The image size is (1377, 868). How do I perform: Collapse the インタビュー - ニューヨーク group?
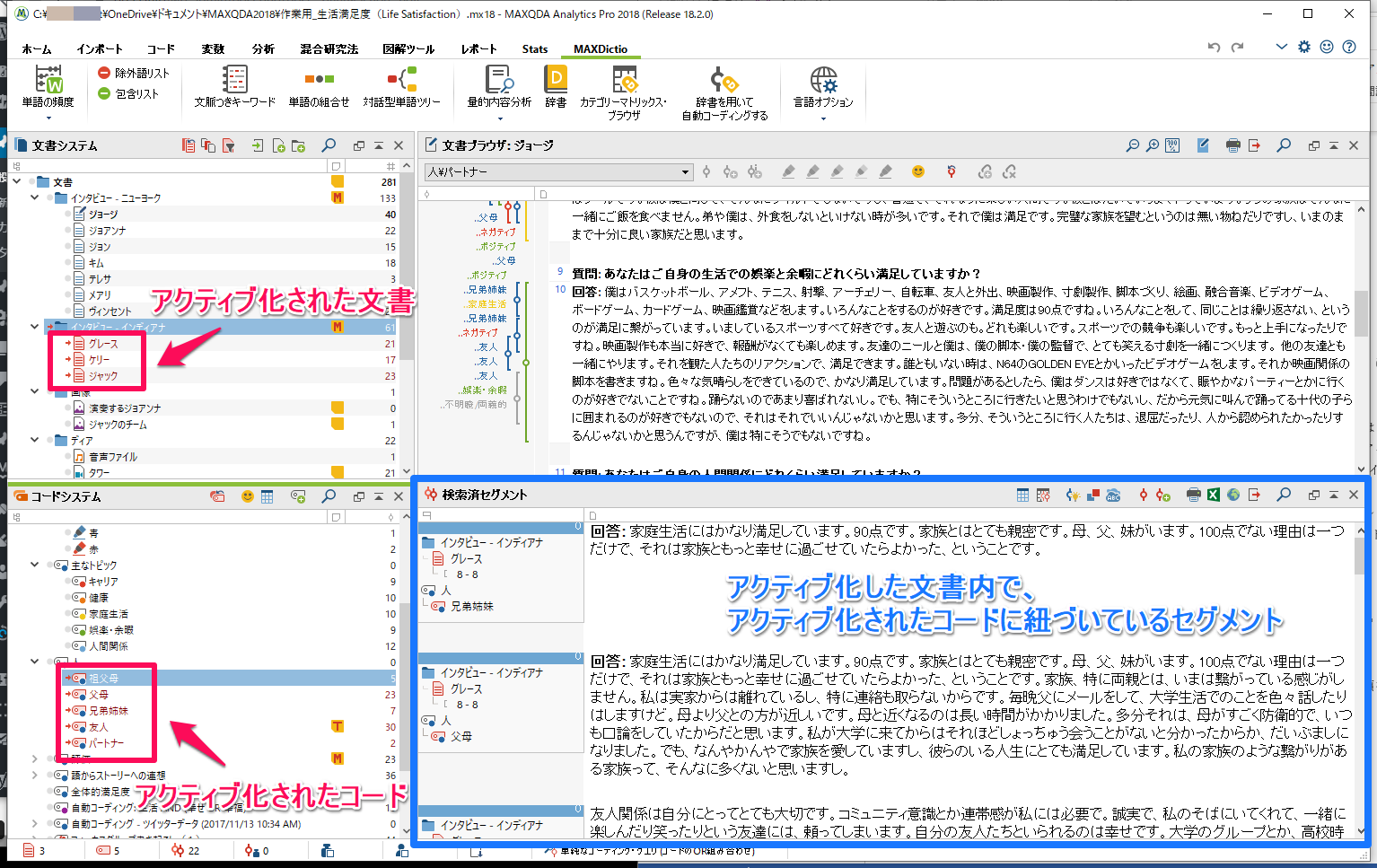click(34, 197)
